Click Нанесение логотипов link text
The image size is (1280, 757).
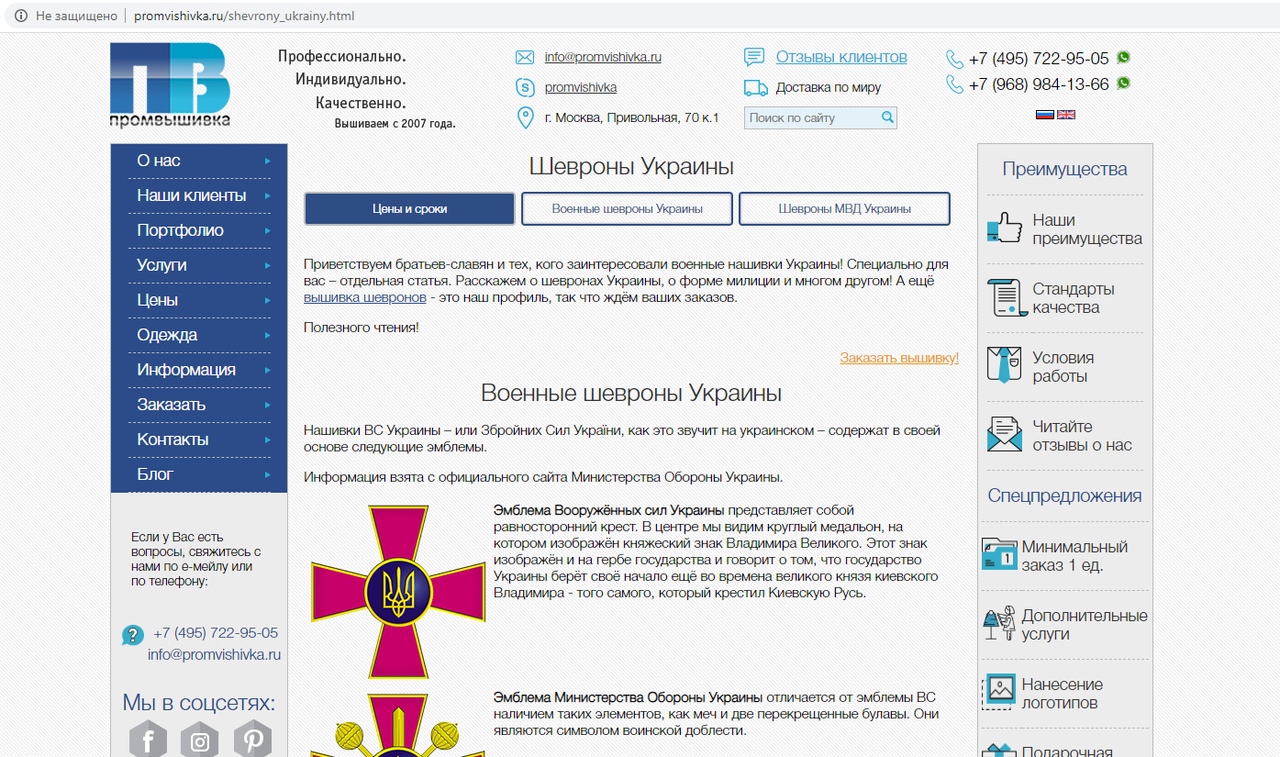coord(1062,694)
